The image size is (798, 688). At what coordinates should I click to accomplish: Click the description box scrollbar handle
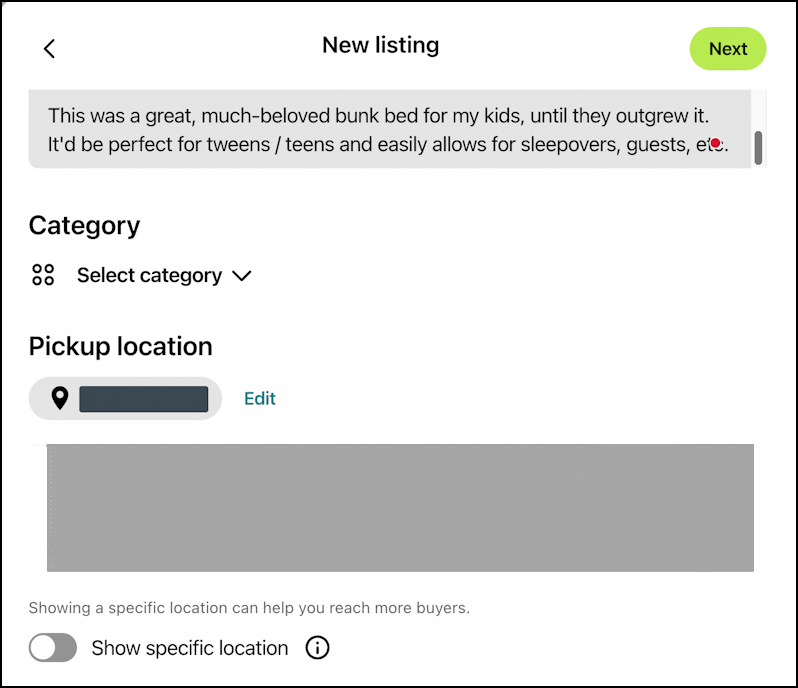758,147
